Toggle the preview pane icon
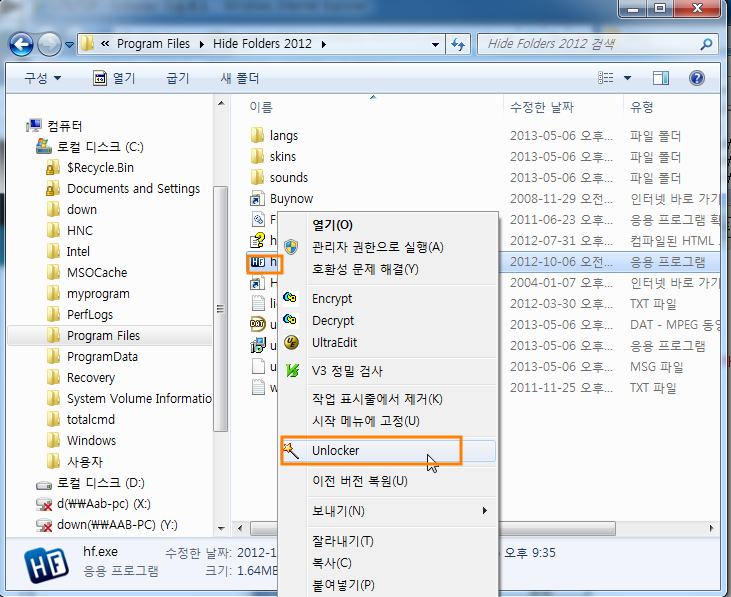Image resolution: width=731 pixels, height=597 pixels. (x=661, y=78)
